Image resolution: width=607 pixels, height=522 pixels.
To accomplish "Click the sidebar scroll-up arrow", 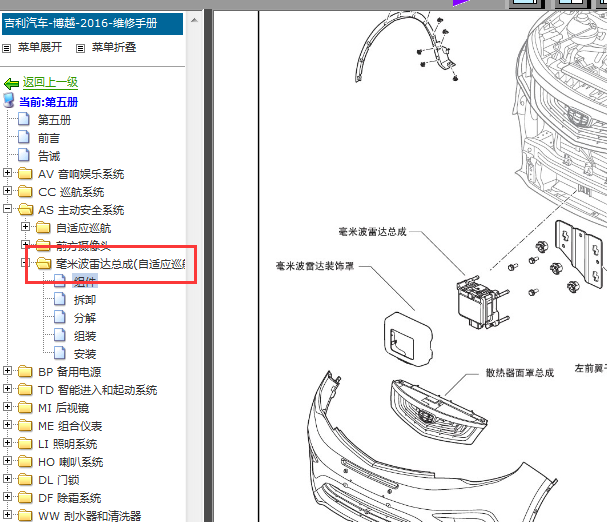I will point(194,20).
